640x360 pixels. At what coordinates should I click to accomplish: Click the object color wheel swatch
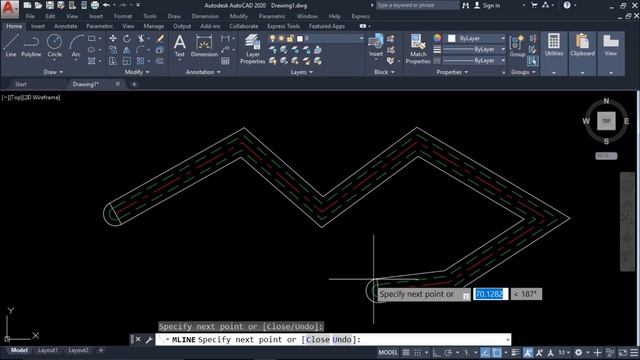437,38
